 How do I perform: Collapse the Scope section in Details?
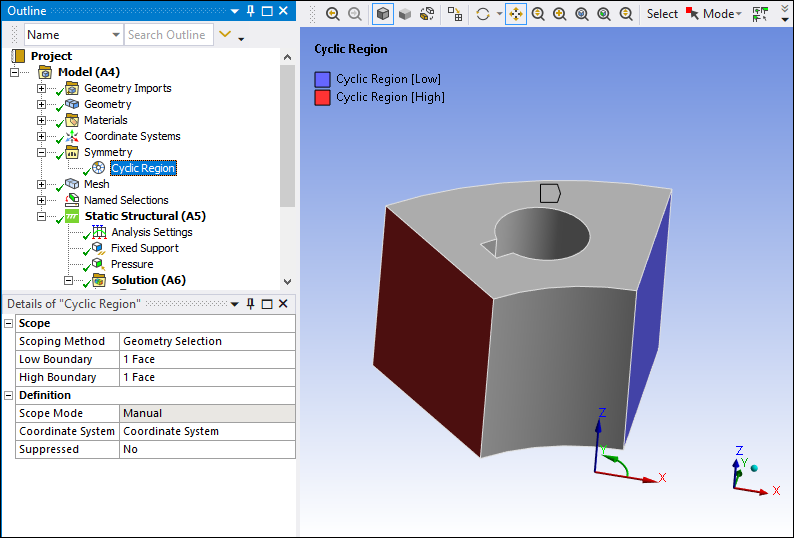[x=9, y=323]
